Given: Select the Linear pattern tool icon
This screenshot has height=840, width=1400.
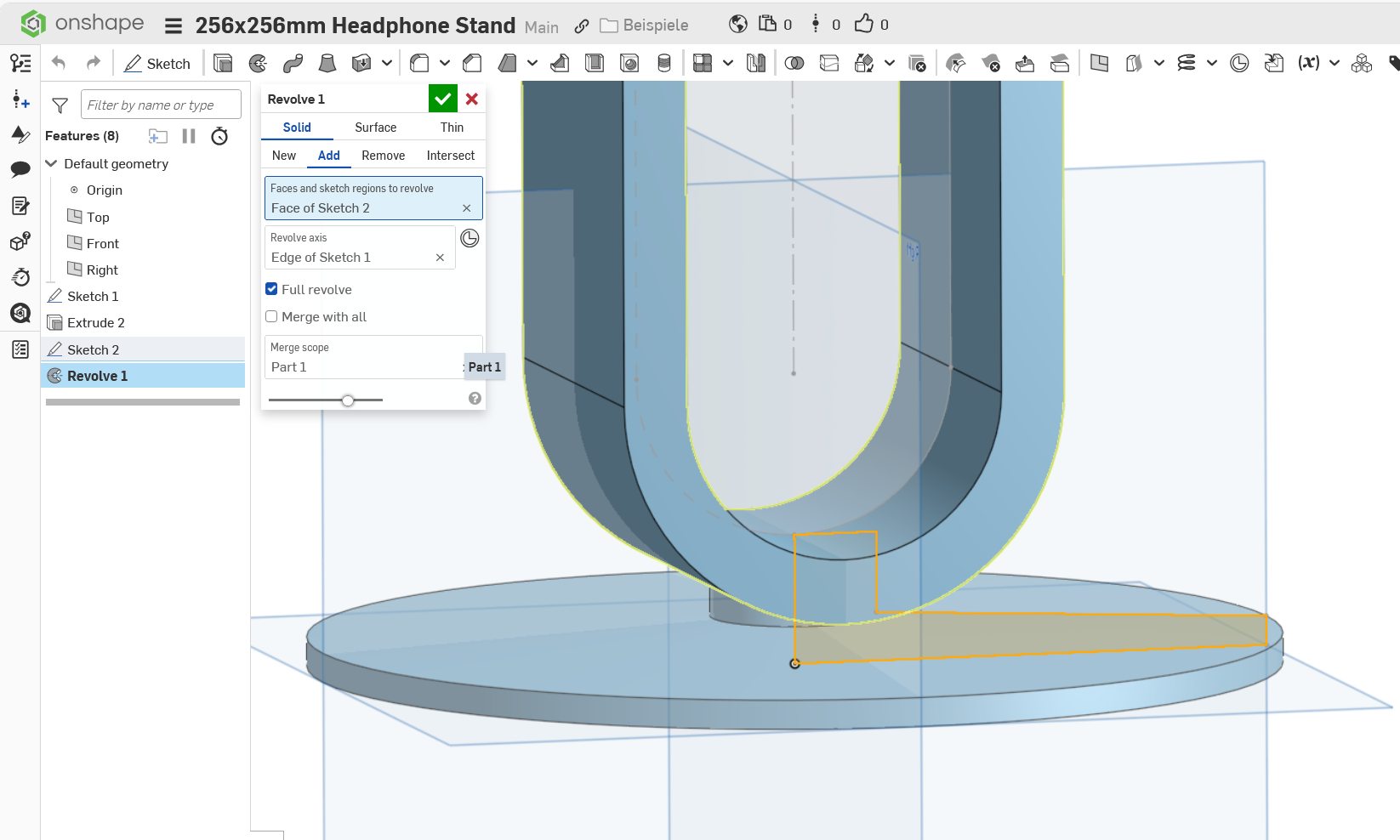Looking at the screenshot, I should pos(703,63).
